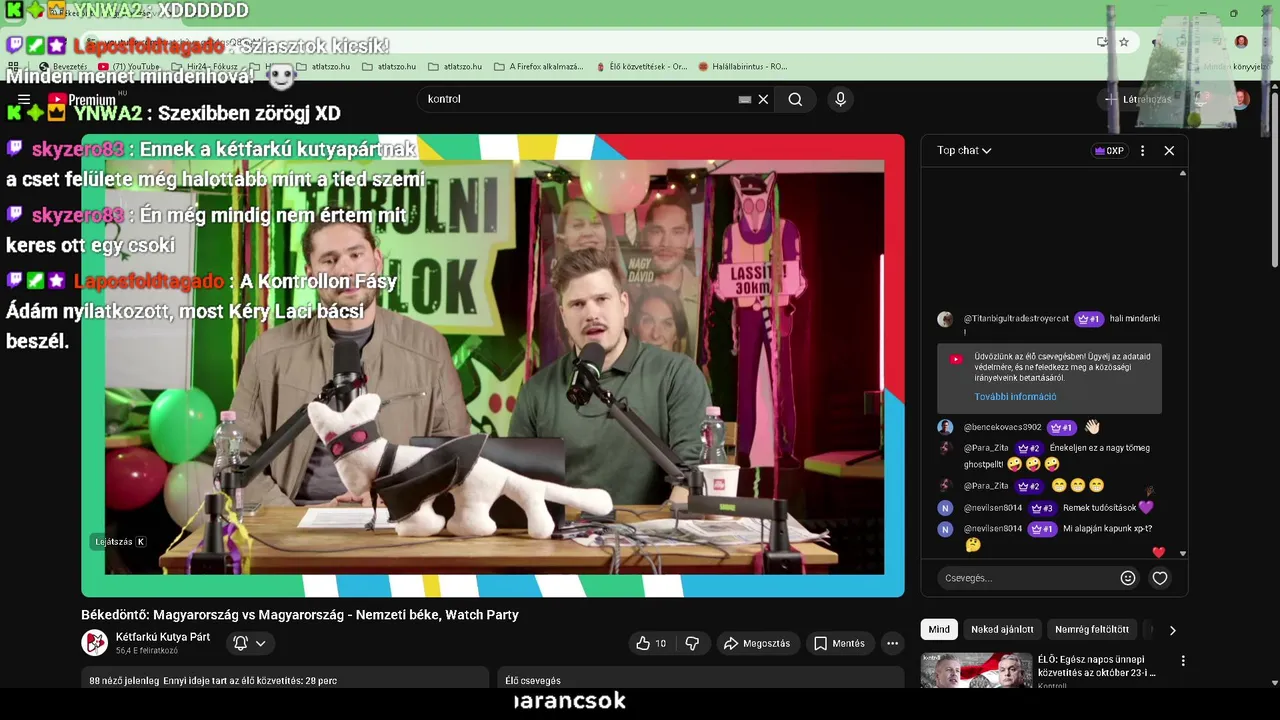Click the Mentés save button
This screenshot has height=720, width=1280.
point(839,643)
